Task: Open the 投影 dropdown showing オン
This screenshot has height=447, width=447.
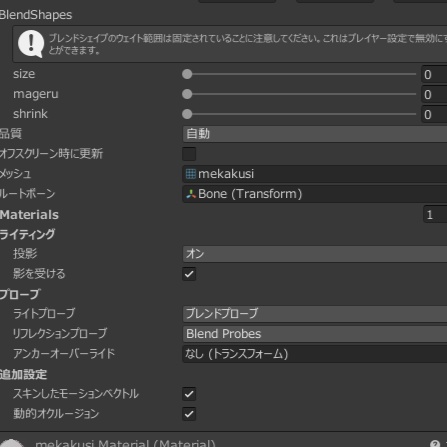Action: click(315, 254)
